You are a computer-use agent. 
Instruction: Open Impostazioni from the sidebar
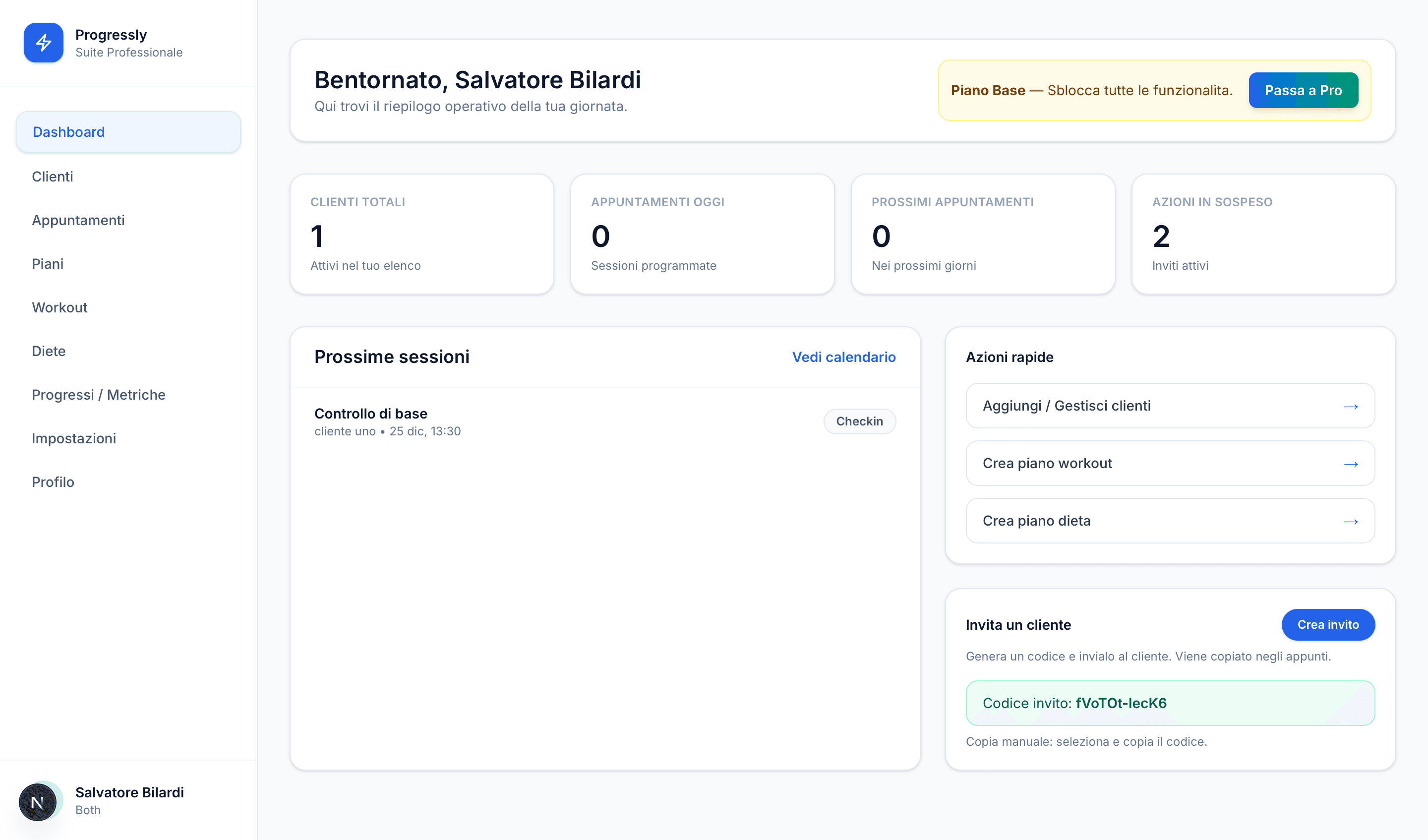pyautogui.click(x=74, y=438)
